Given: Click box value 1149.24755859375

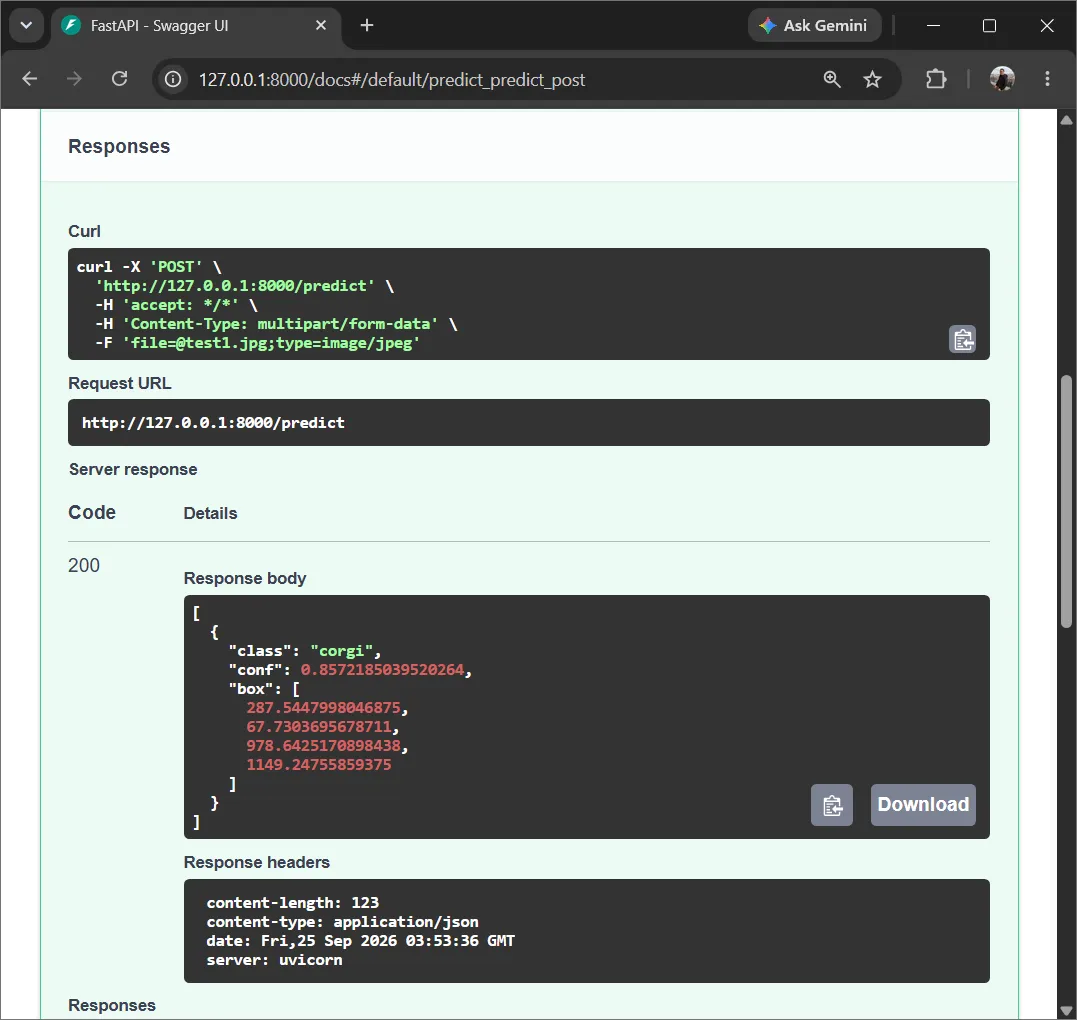Looking at the screenshot, I should 319,764.
